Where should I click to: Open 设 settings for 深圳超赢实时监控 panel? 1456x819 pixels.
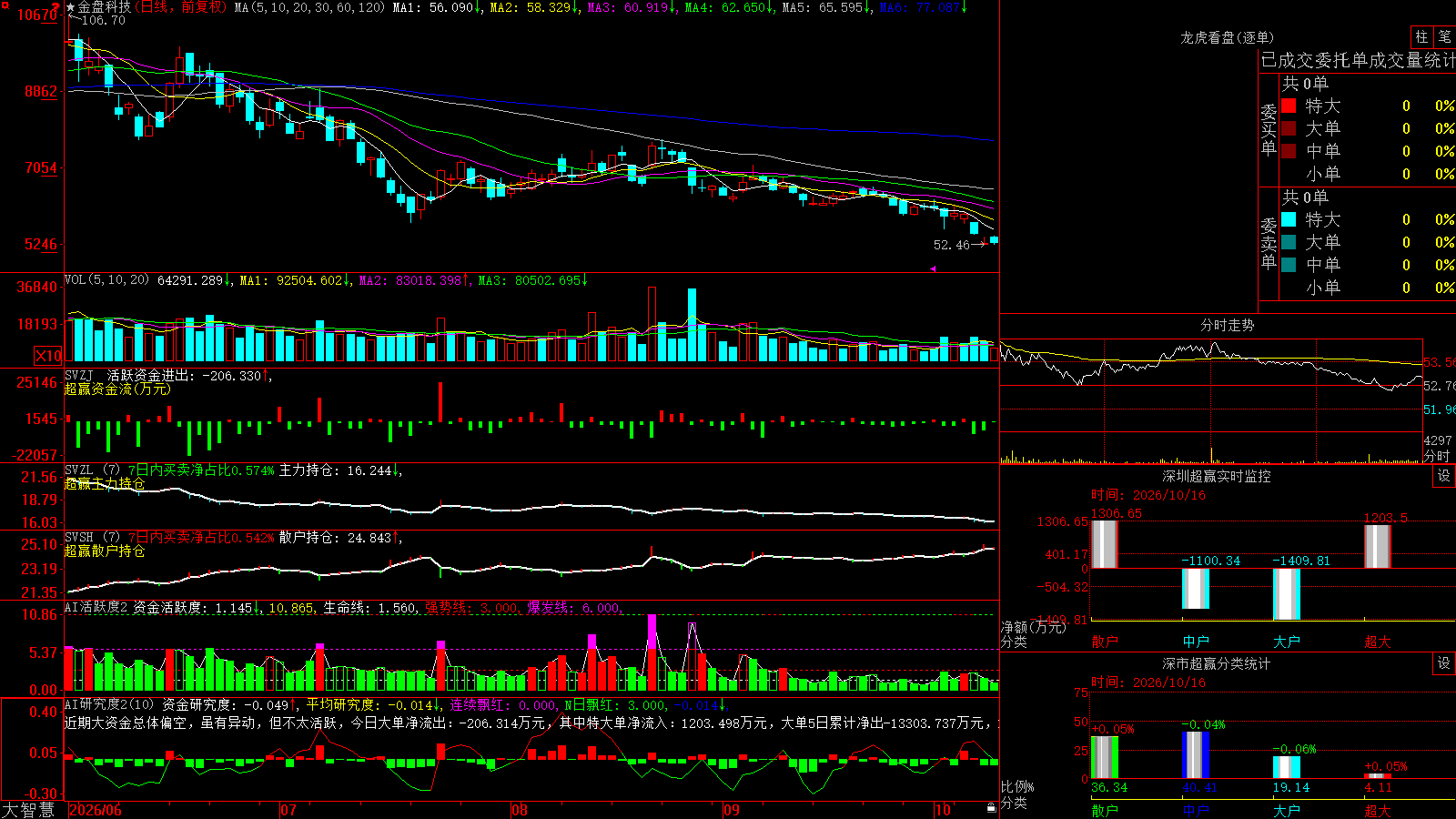1444,476
